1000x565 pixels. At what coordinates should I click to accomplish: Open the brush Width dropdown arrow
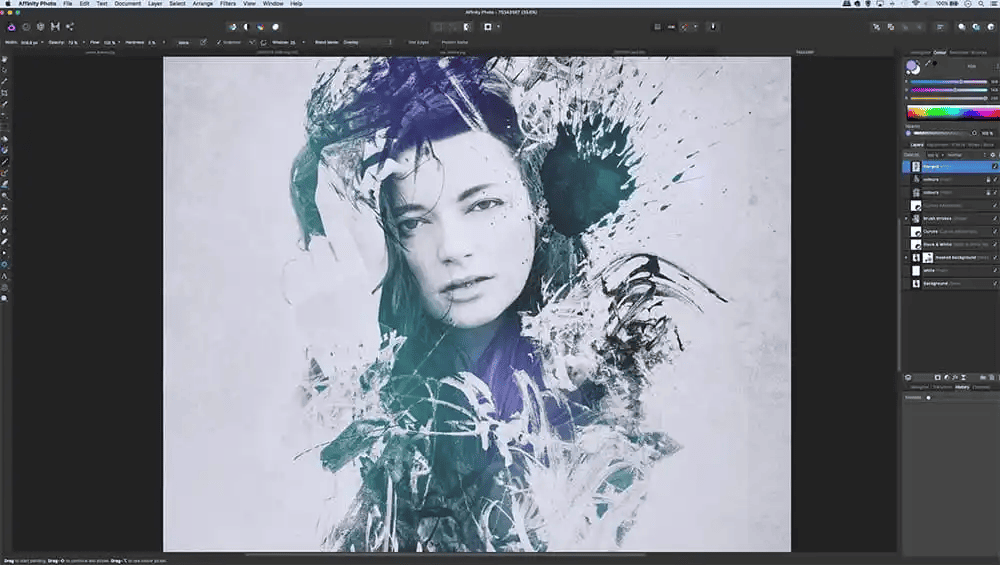coord(42,42)
